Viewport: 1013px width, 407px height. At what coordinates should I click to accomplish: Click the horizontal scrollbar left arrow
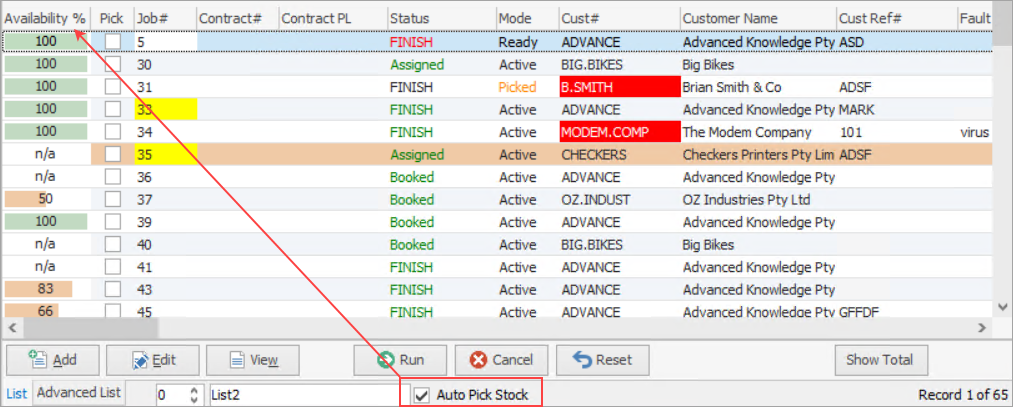point(12,328)
